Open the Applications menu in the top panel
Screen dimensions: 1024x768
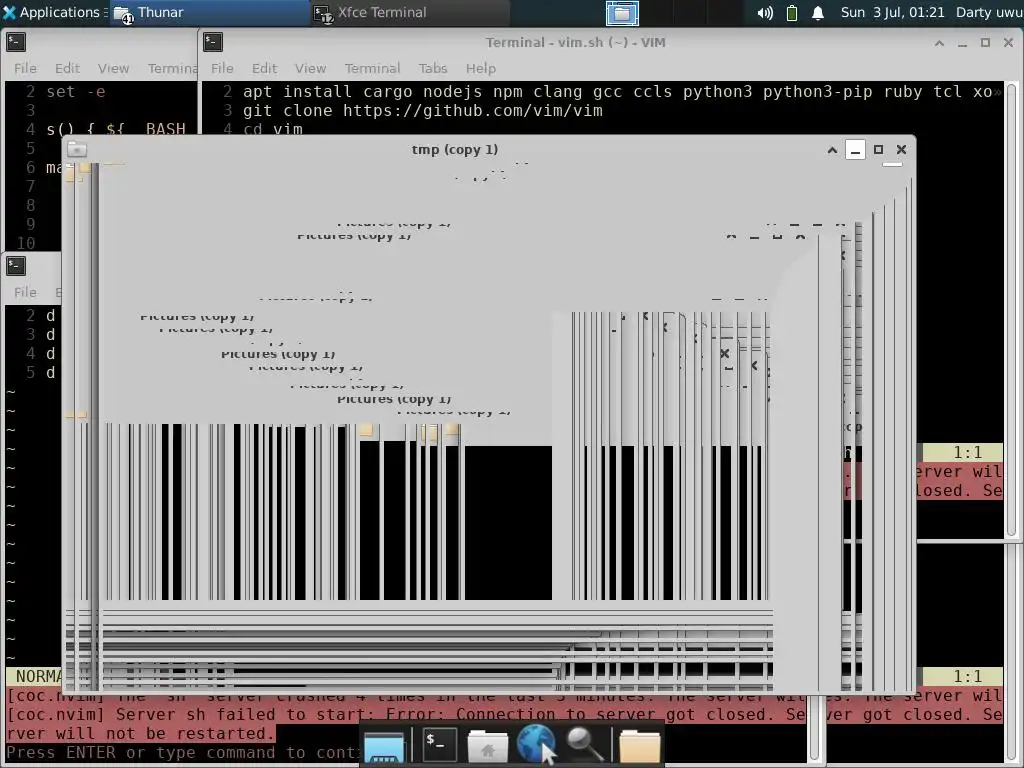54,12
